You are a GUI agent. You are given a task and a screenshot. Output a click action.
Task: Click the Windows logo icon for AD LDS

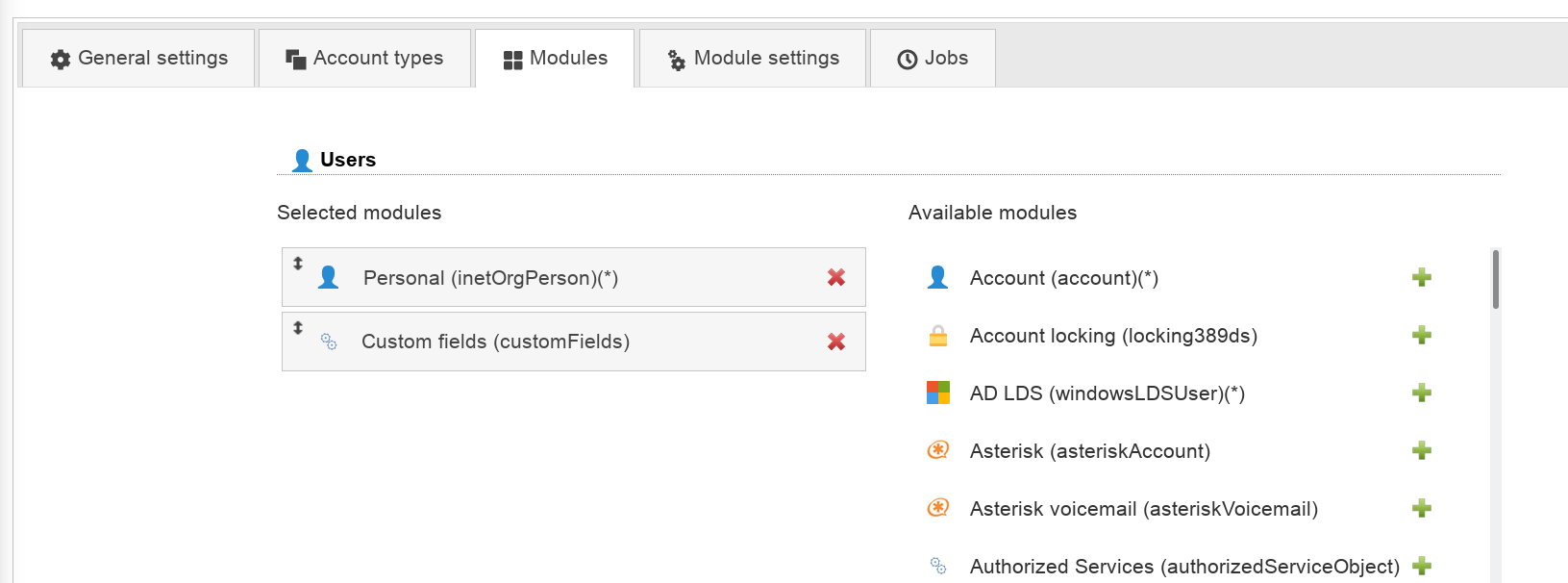coord(938,393)
